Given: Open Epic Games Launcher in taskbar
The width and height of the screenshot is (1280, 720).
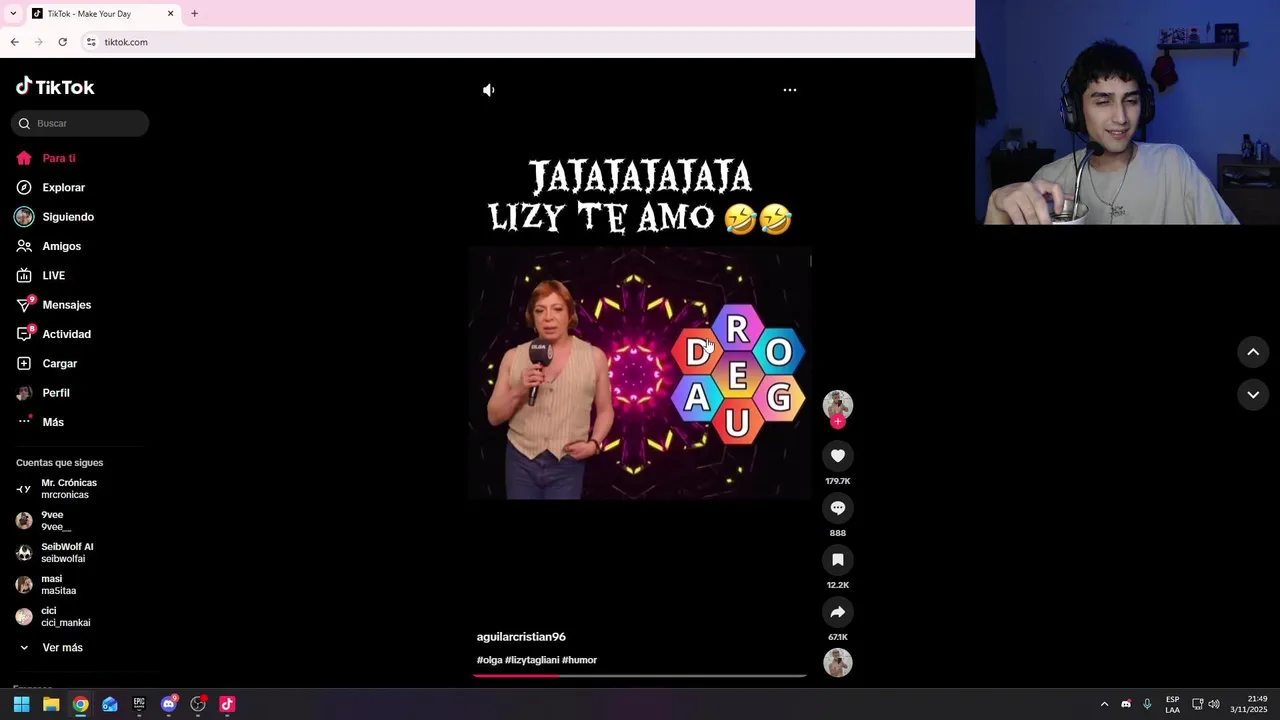Looking at the screenshot, I should click(x=139, y=704).
